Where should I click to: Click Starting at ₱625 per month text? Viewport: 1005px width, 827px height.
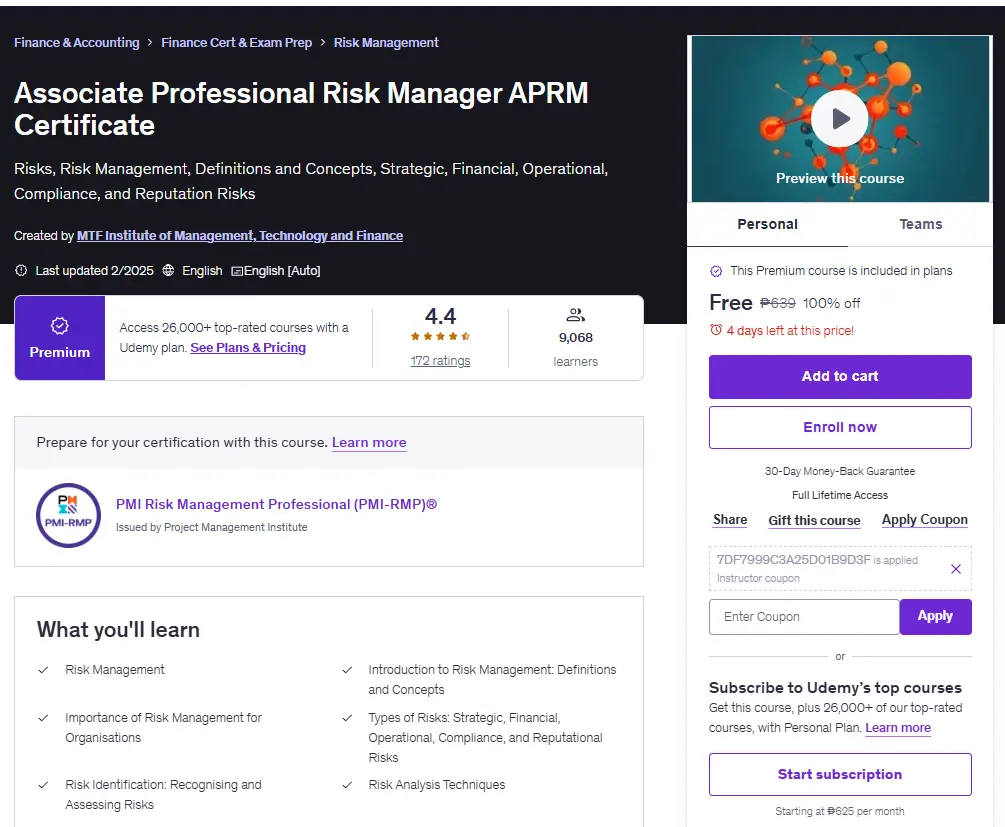[x=840, y=811]
